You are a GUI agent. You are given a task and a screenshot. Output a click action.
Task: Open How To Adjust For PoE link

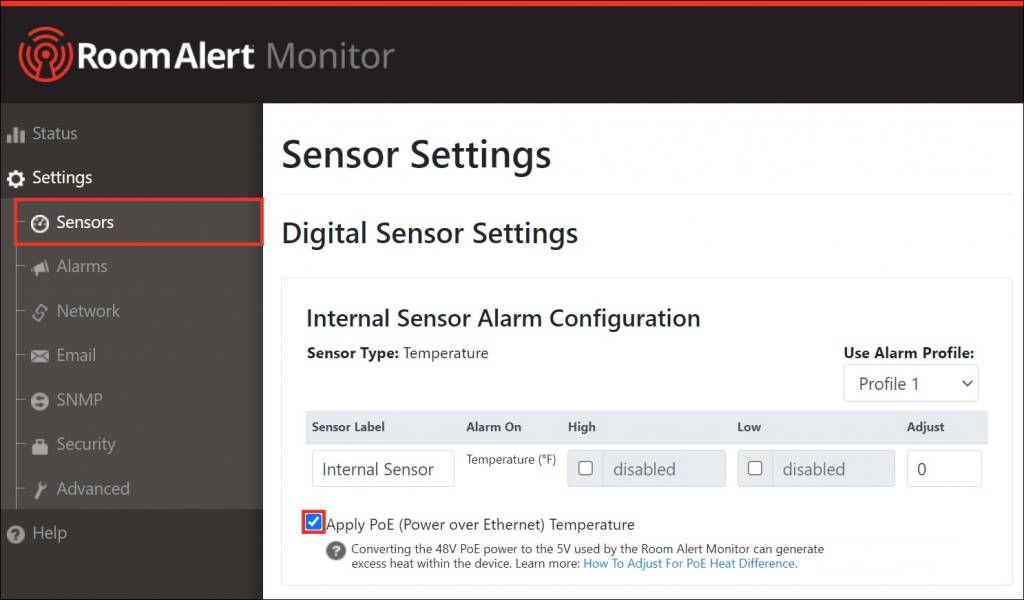688,562
